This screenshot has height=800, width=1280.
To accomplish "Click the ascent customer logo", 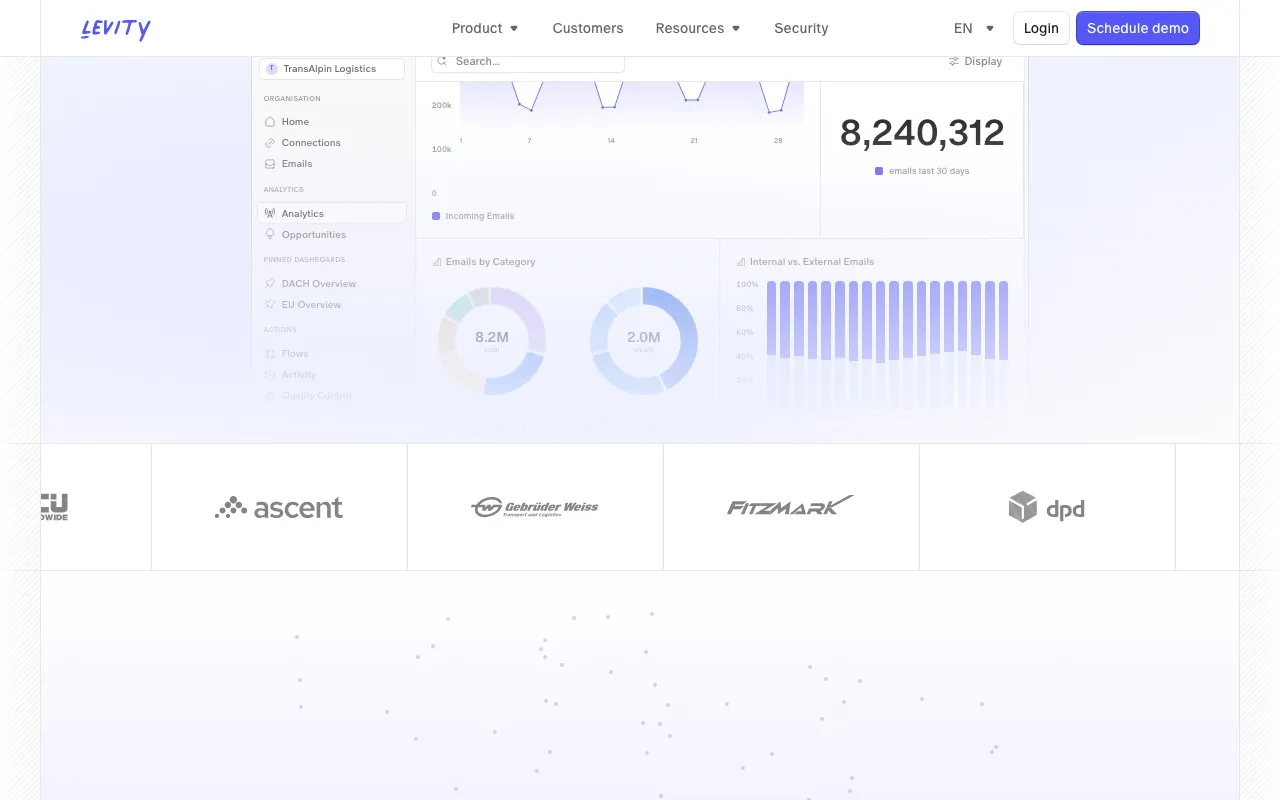I will [x=279, y=507].
